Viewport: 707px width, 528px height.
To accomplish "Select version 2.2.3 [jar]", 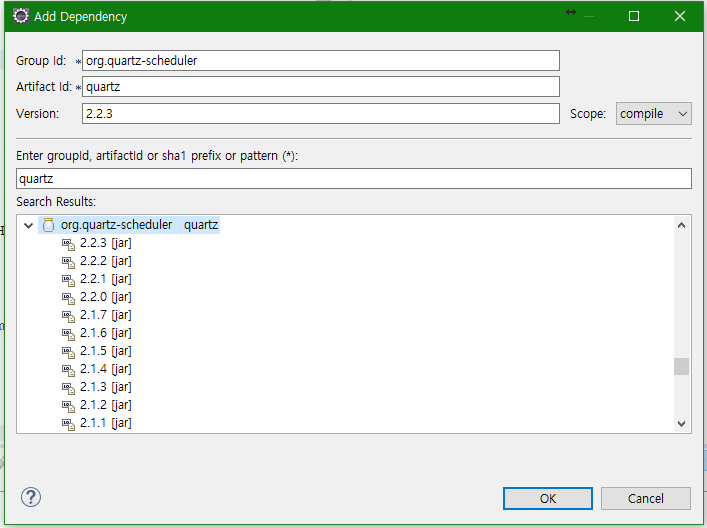I will [x=106, y=243].
